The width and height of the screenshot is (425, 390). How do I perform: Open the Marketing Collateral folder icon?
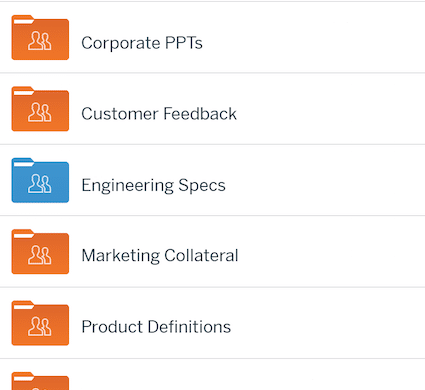[40, 252]
